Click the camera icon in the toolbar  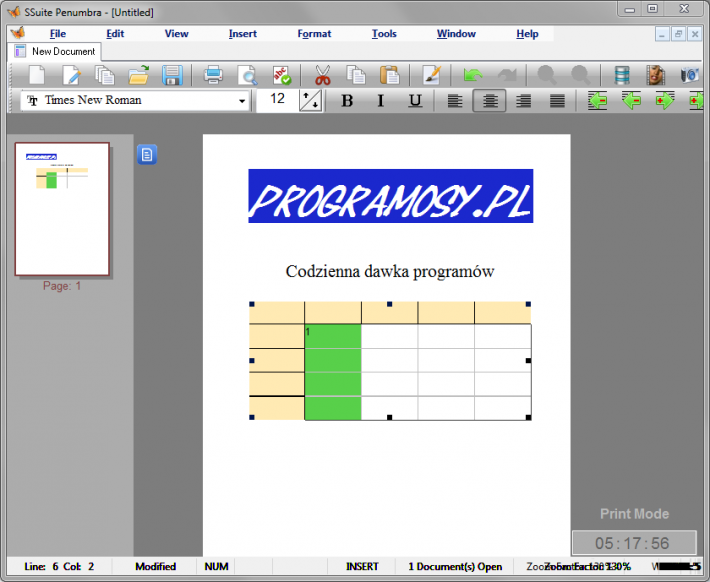pyautogui.click(x=689, y=75)
